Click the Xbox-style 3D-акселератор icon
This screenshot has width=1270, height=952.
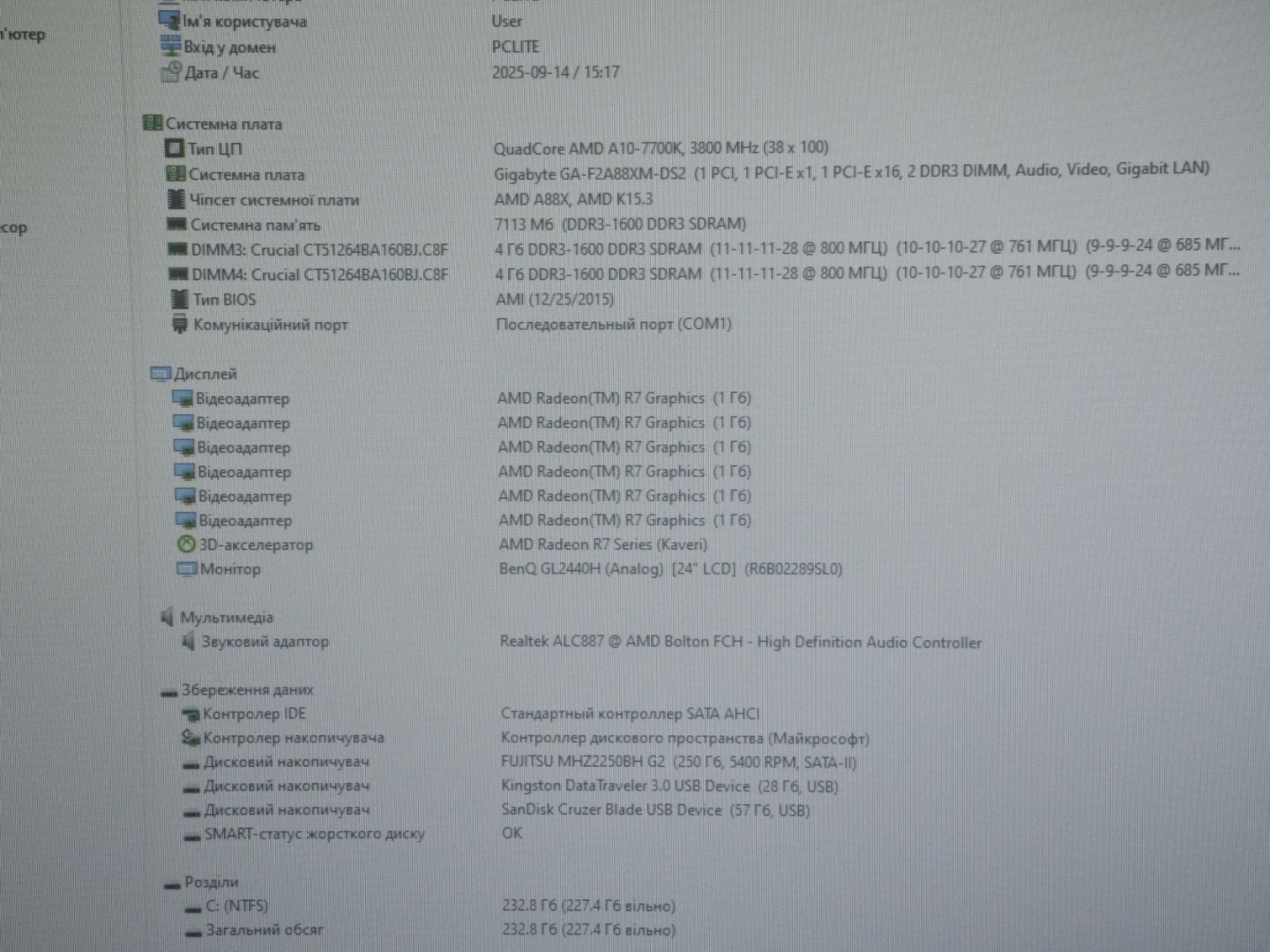click(x=186, y=544)
